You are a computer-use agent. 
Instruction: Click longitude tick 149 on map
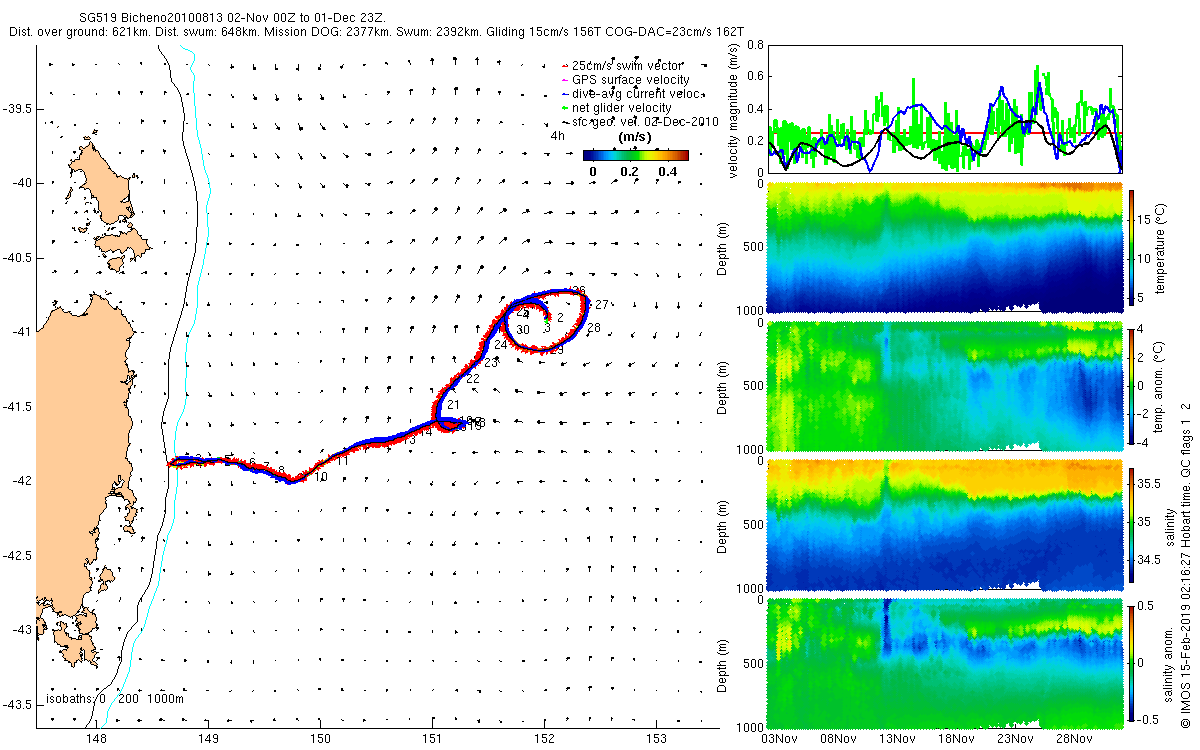click(208, 740)
